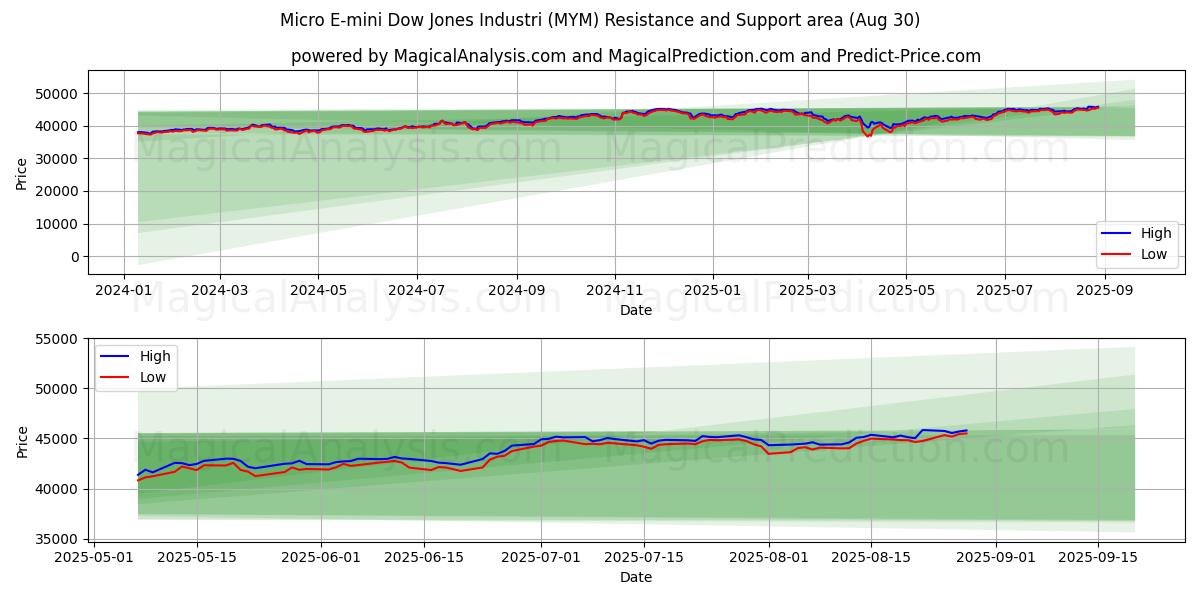The height and width of the screenshot is (600, 1200).
Task: Click the '2025-07-01' tick label
Action: 541,558
